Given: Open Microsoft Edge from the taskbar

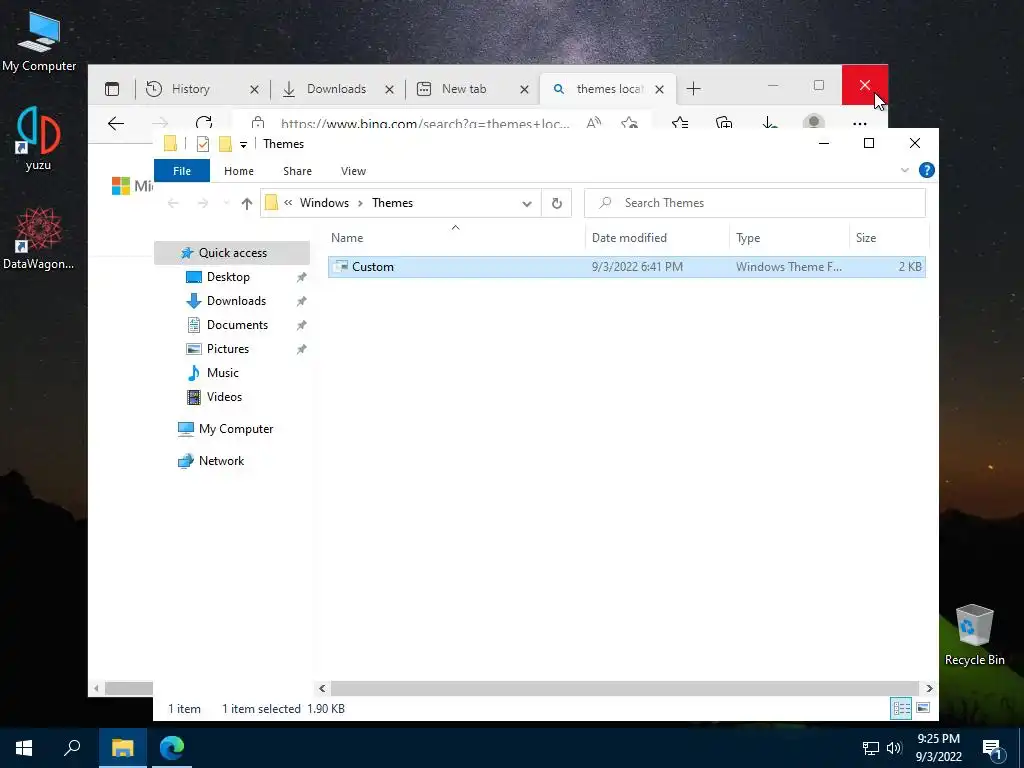Looking at the screenshot, I should point(172,748).
